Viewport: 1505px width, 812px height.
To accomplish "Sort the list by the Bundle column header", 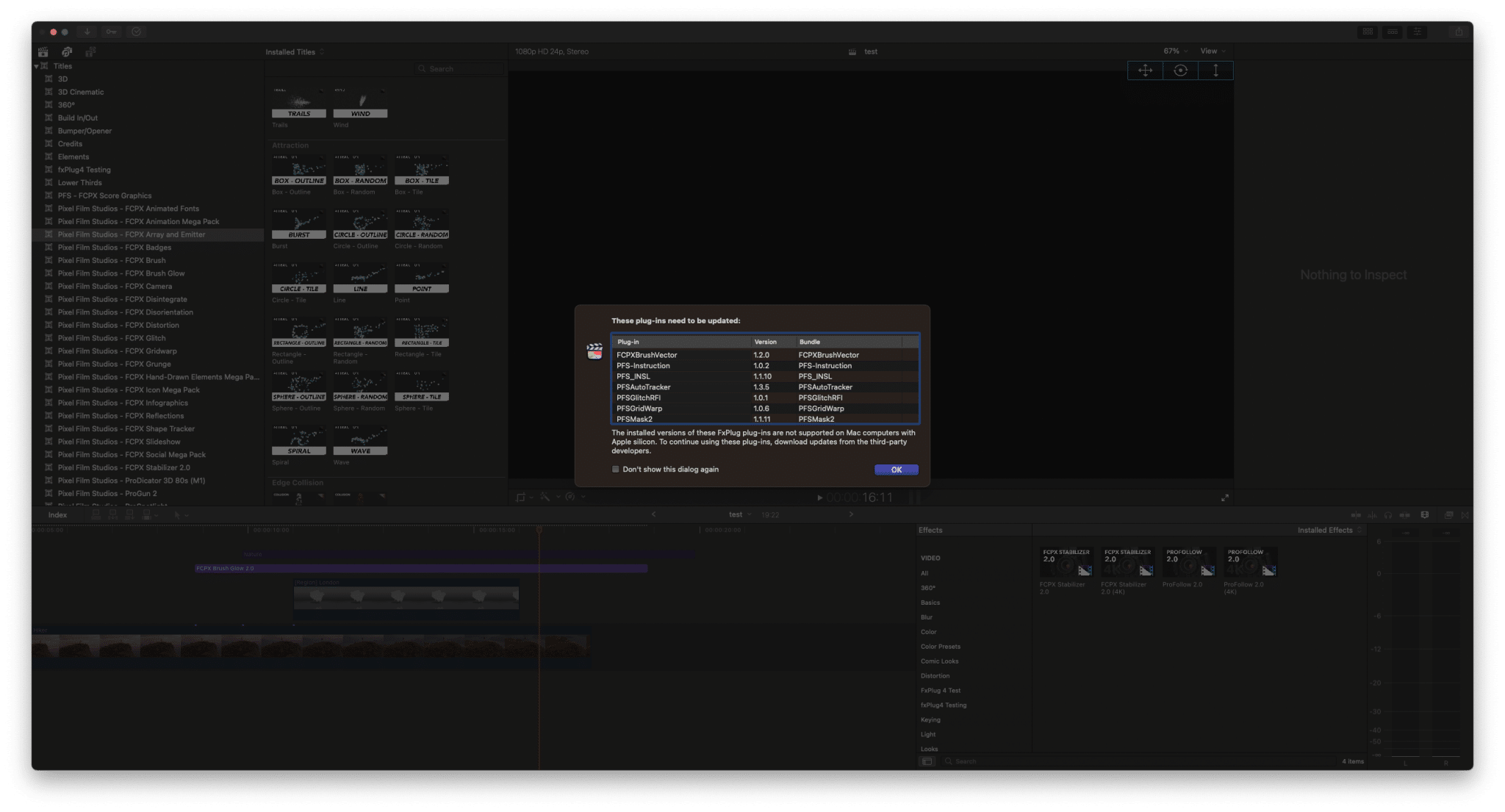I will point(850,342).
